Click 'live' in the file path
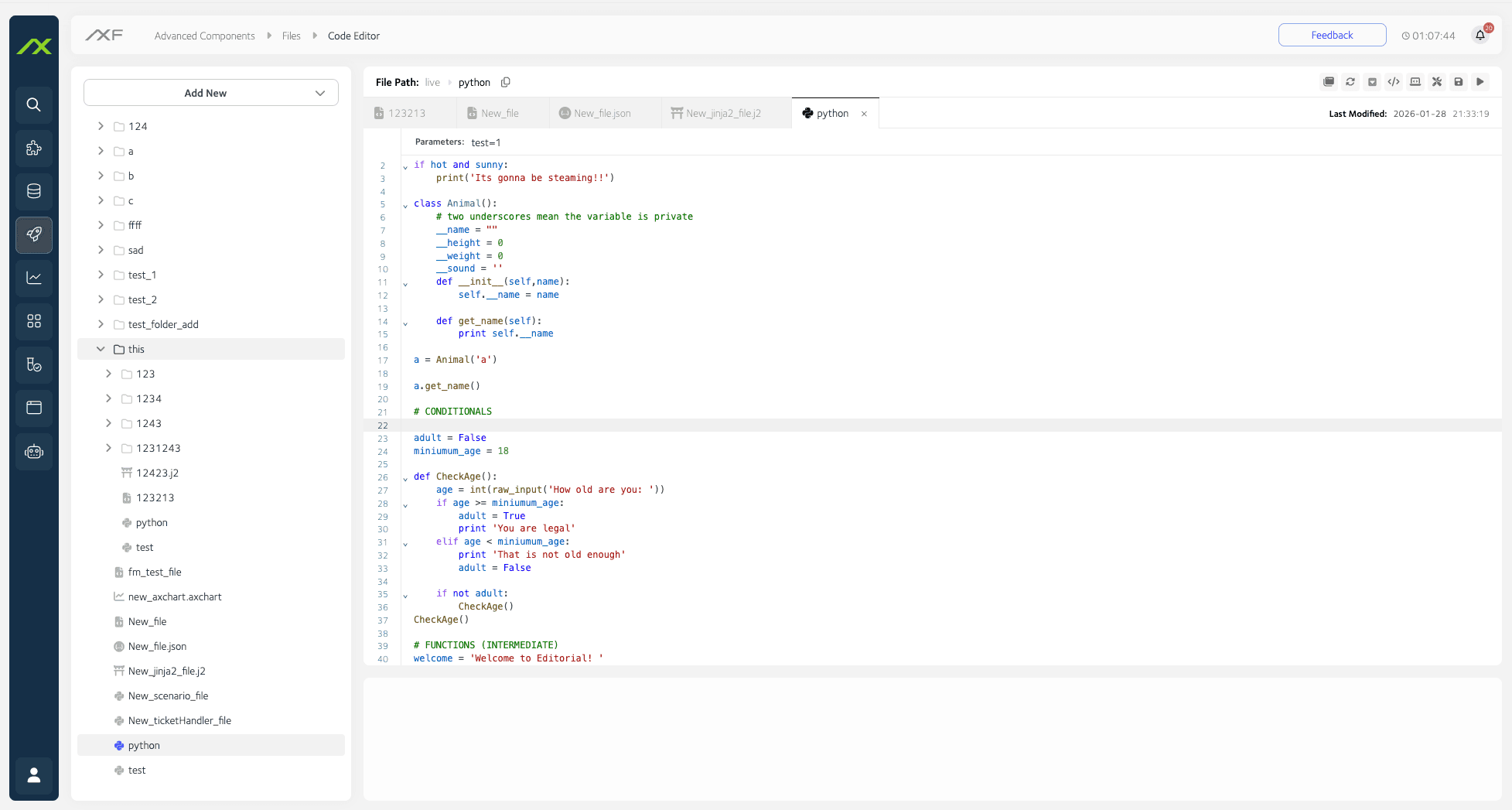 point(432,82)
